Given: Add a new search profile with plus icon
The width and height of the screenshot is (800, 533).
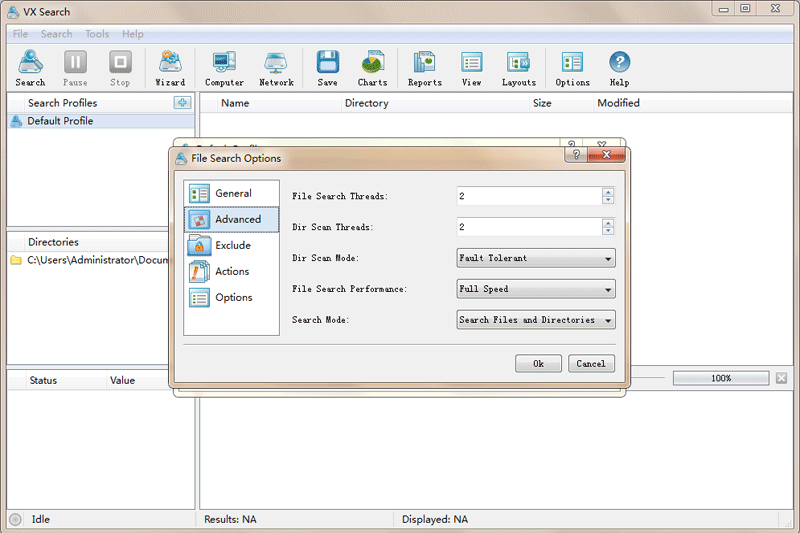Looking at the screenshot, I should coord(181,103).
